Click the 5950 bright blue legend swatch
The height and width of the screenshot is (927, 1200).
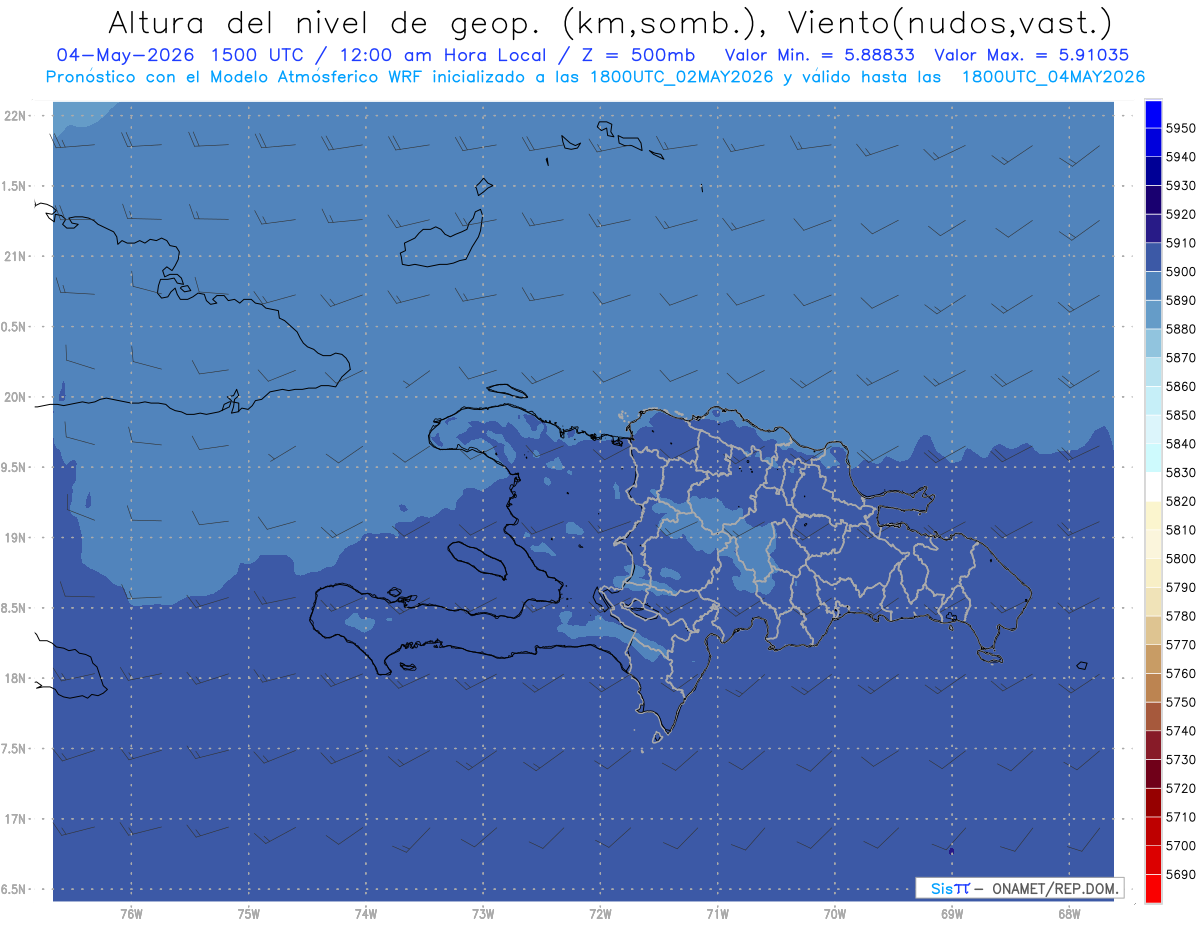[1152, 115]
